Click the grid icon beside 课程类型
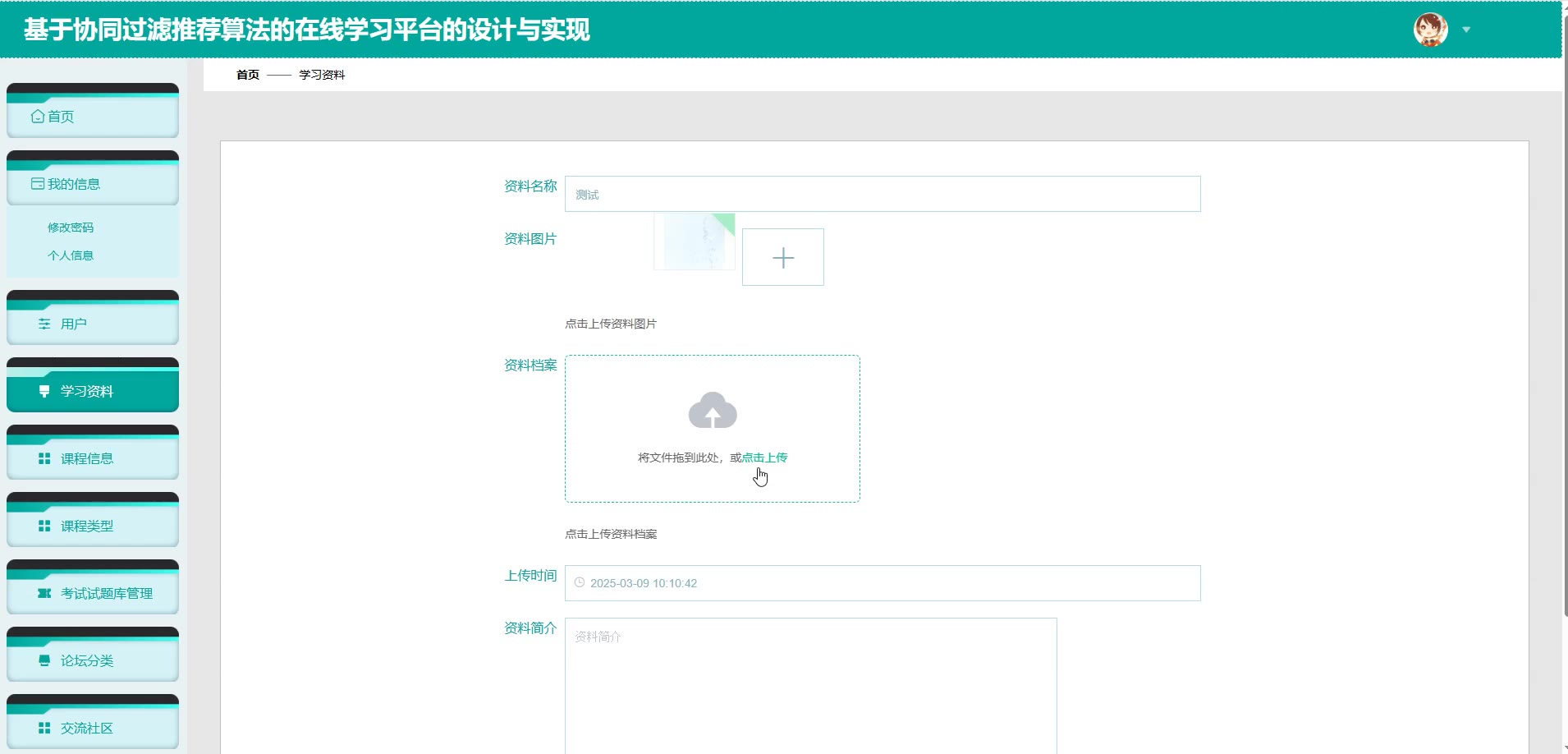The image size is (1568, 754). coord(44,526)
